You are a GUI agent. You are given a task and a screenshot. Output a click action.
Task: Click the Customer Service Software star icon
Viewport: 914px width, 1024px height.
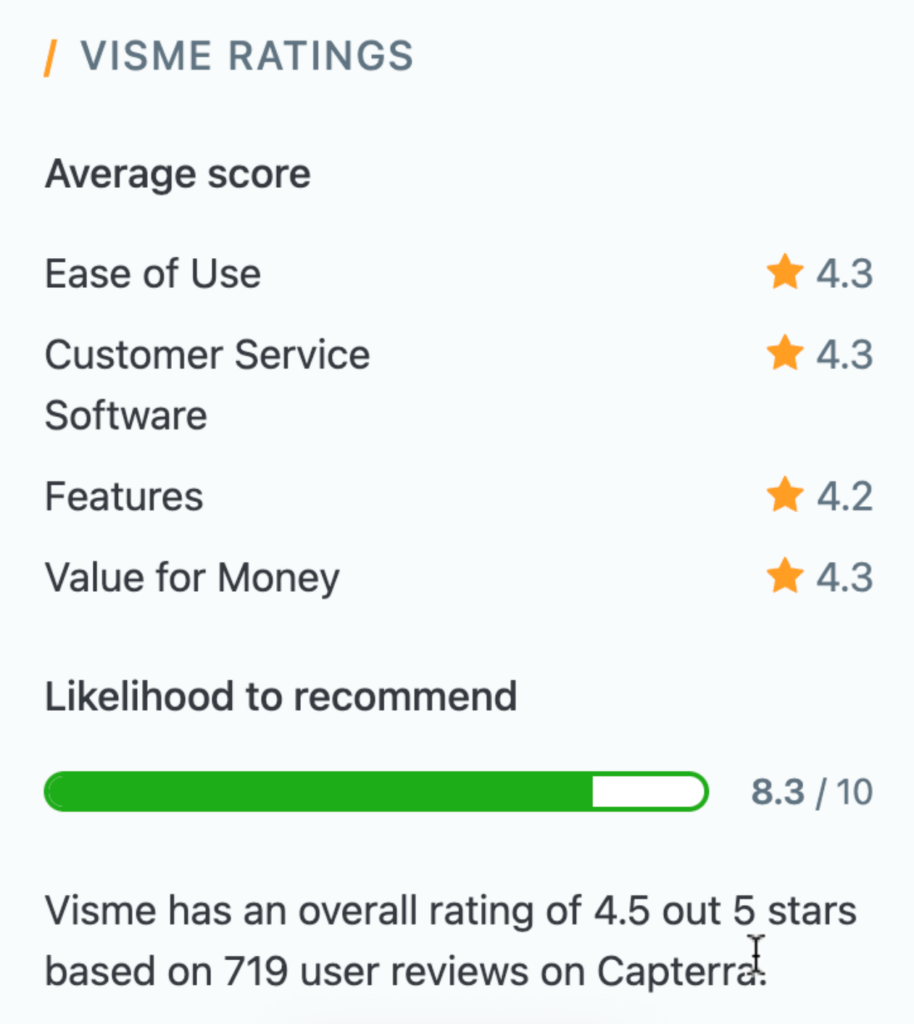point(785,353)
